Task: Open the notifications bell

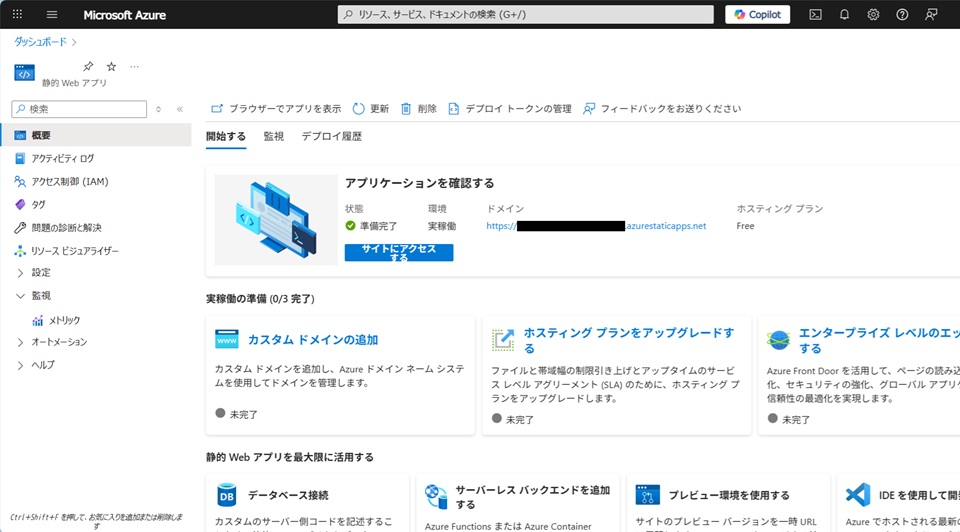Action: tap(844, 15)
